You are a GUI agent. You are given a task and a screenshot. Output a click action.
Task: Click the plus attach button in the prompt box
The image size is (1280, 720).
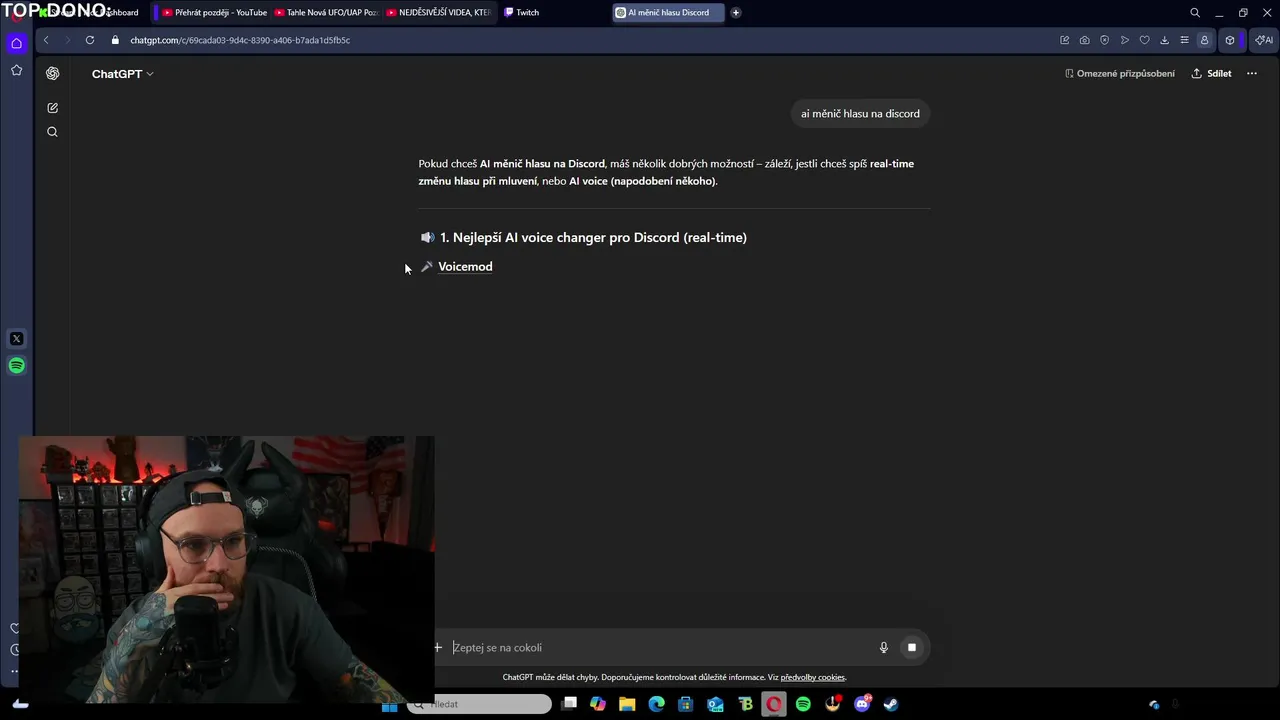pos(437,647)
